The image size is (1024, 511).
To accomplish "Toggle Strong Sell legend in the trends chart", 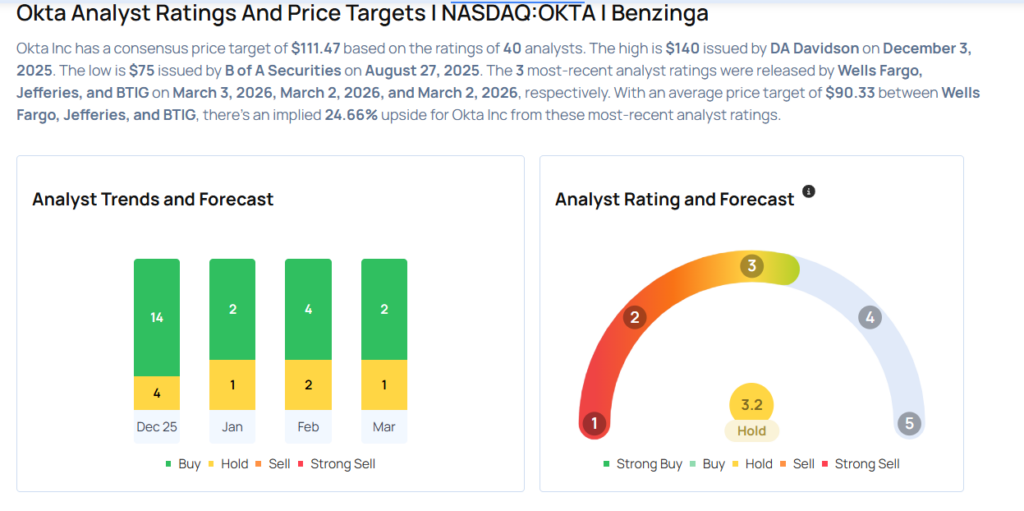I will [x=337, y=464].
